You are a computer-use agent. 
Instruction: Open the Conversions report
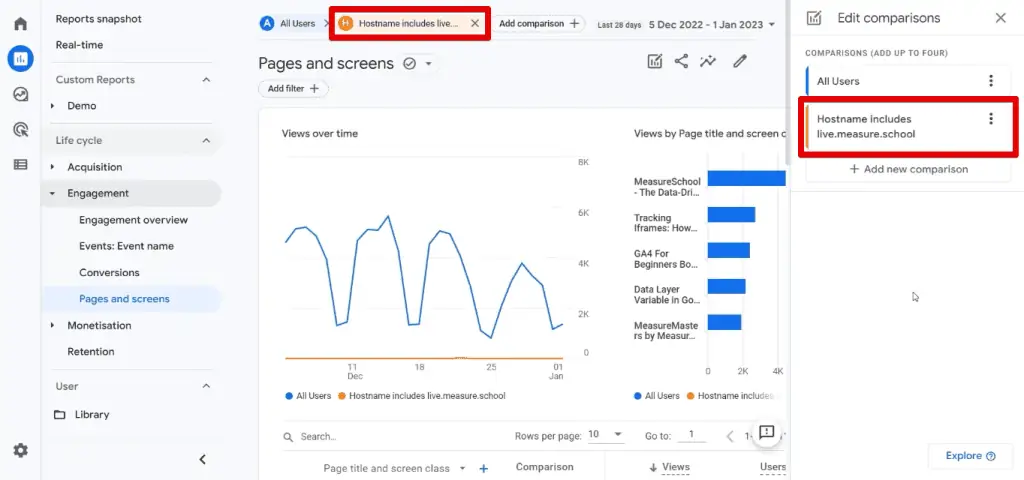click(109, 272)
